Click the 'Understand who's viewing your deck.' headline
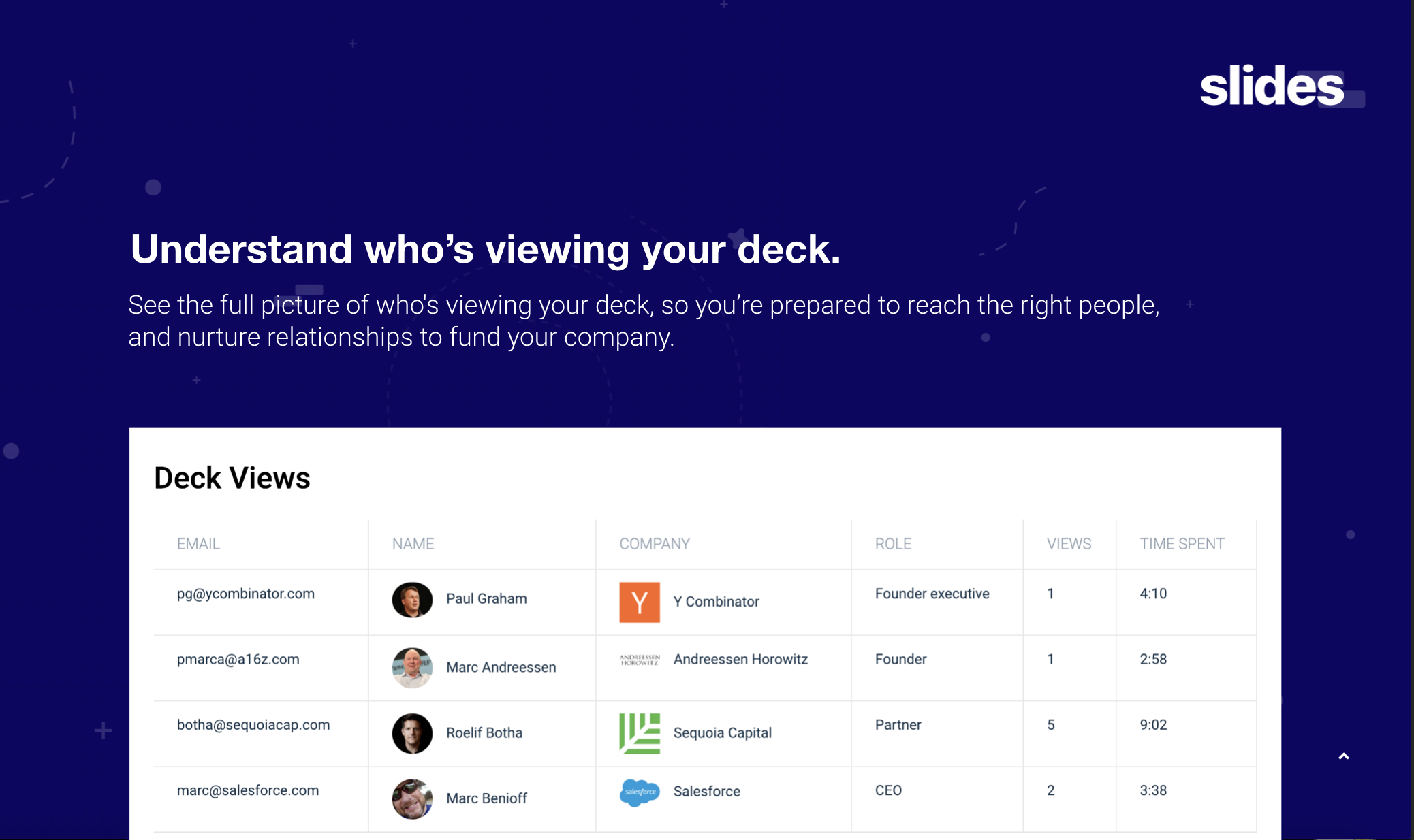 (486, 250)
